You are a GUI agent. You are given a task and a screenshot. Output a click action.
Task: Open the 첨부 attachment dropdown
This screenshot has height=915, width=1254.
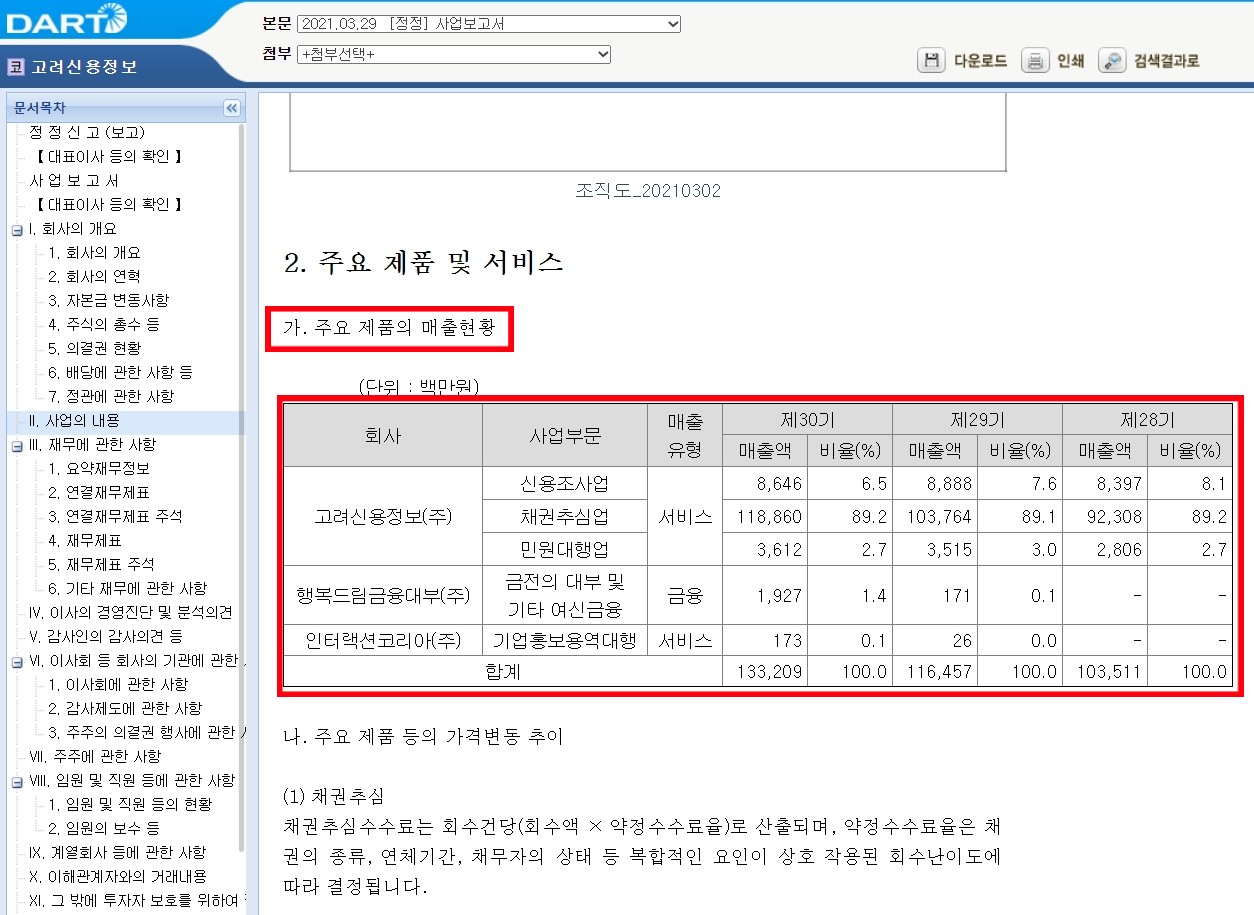pos(454,54)
